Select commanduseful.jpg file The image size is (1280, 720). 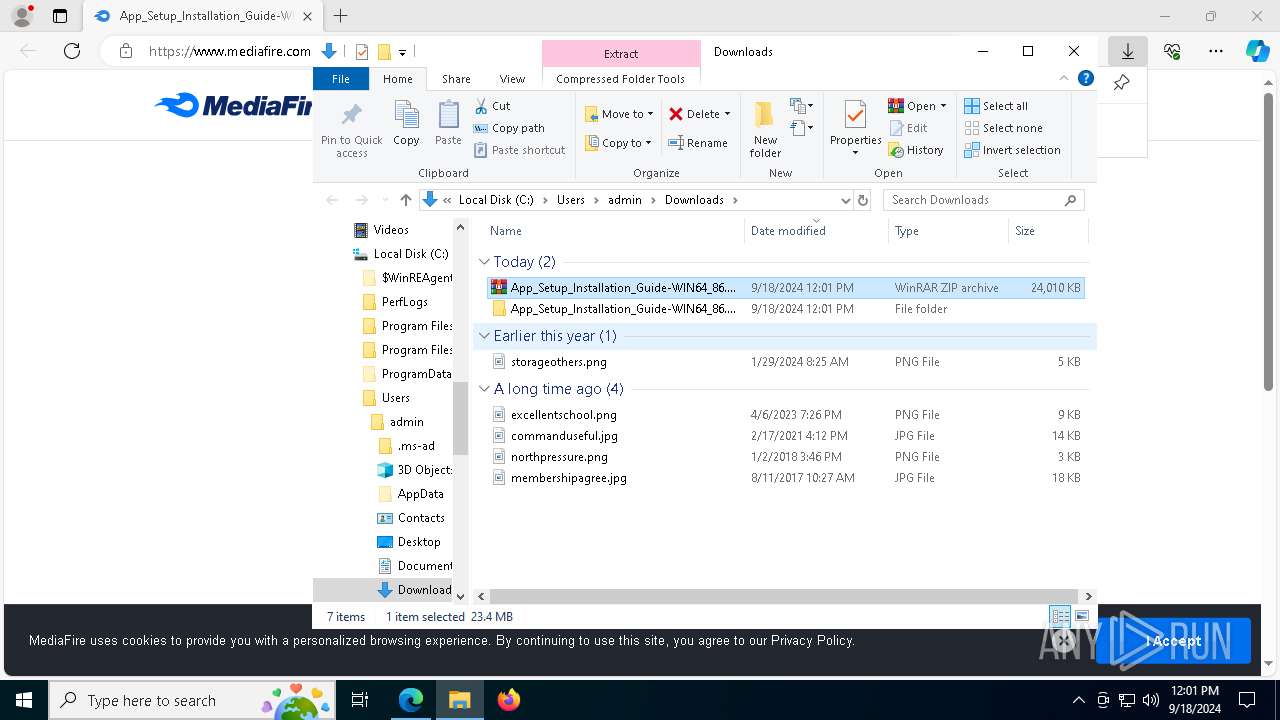click(786, 436)
